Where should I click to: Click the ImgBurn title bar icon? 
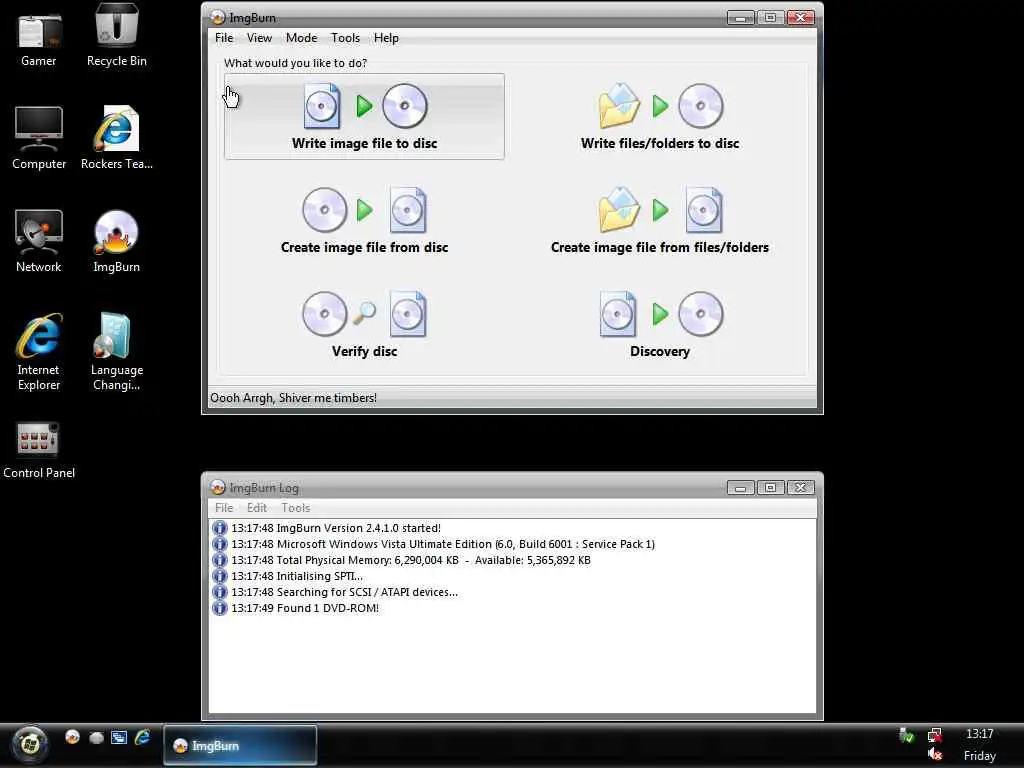tap(218, 17)
